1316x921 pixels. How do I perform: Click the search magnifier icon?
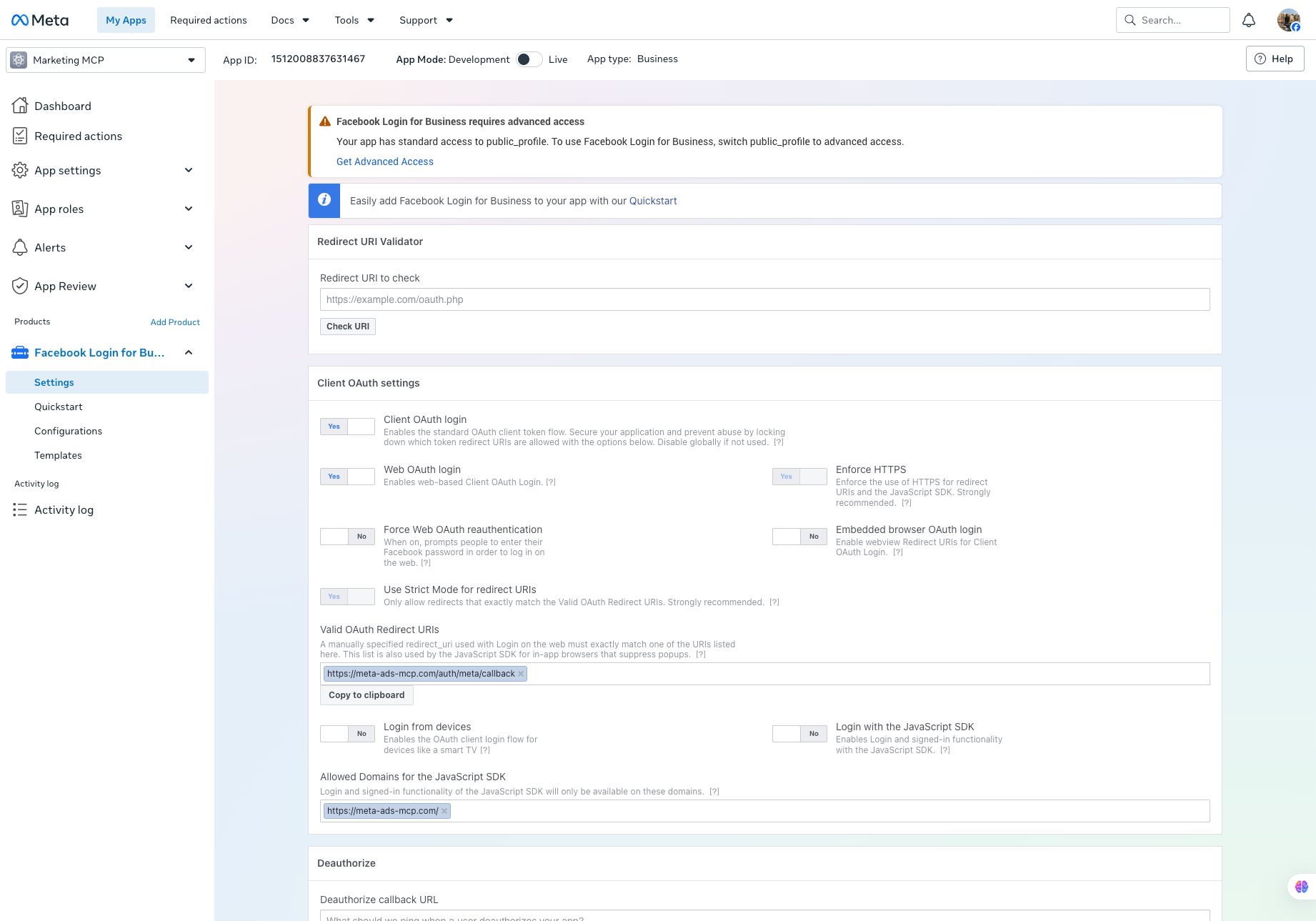[1130, 20]
